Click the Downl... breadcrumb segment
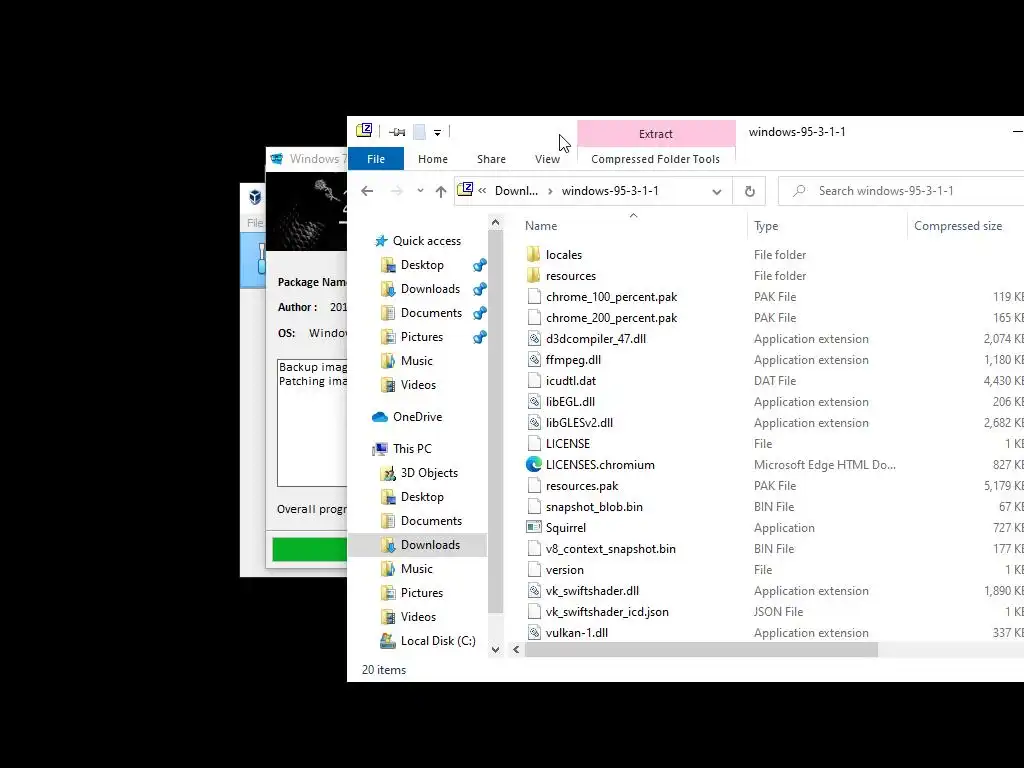 516,191
